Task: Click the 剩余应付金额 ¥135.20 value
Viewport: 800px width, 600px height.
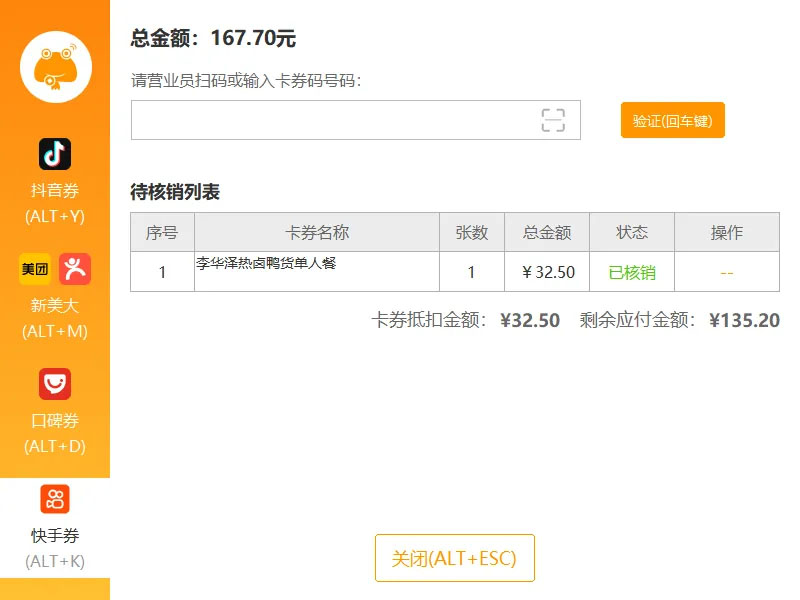Action: (744, 320)
